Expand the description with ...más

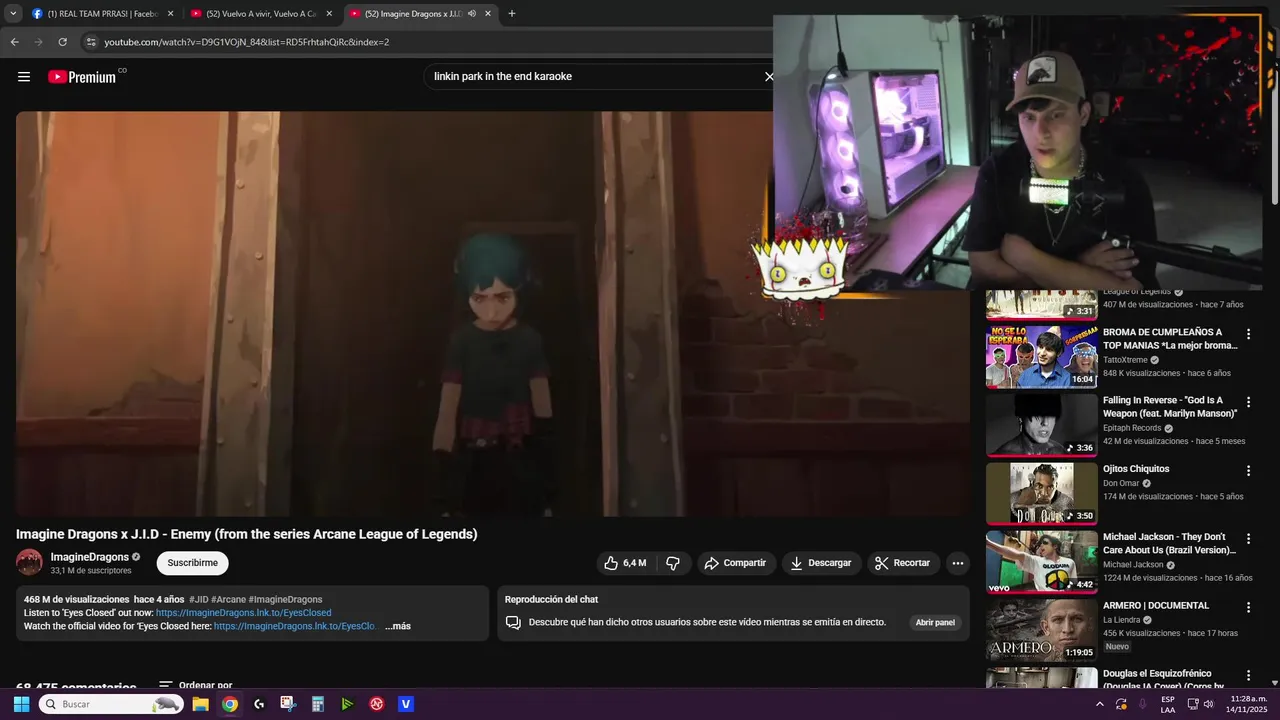[x=397, y=626]
